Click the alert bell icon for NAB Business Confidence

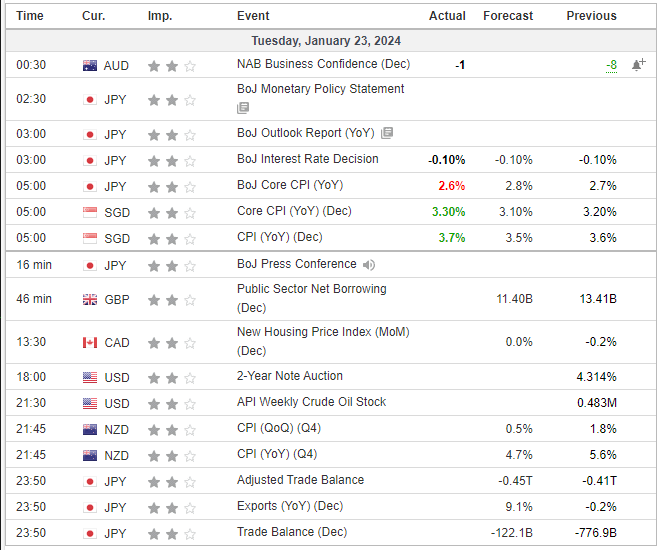pos(638,65)
